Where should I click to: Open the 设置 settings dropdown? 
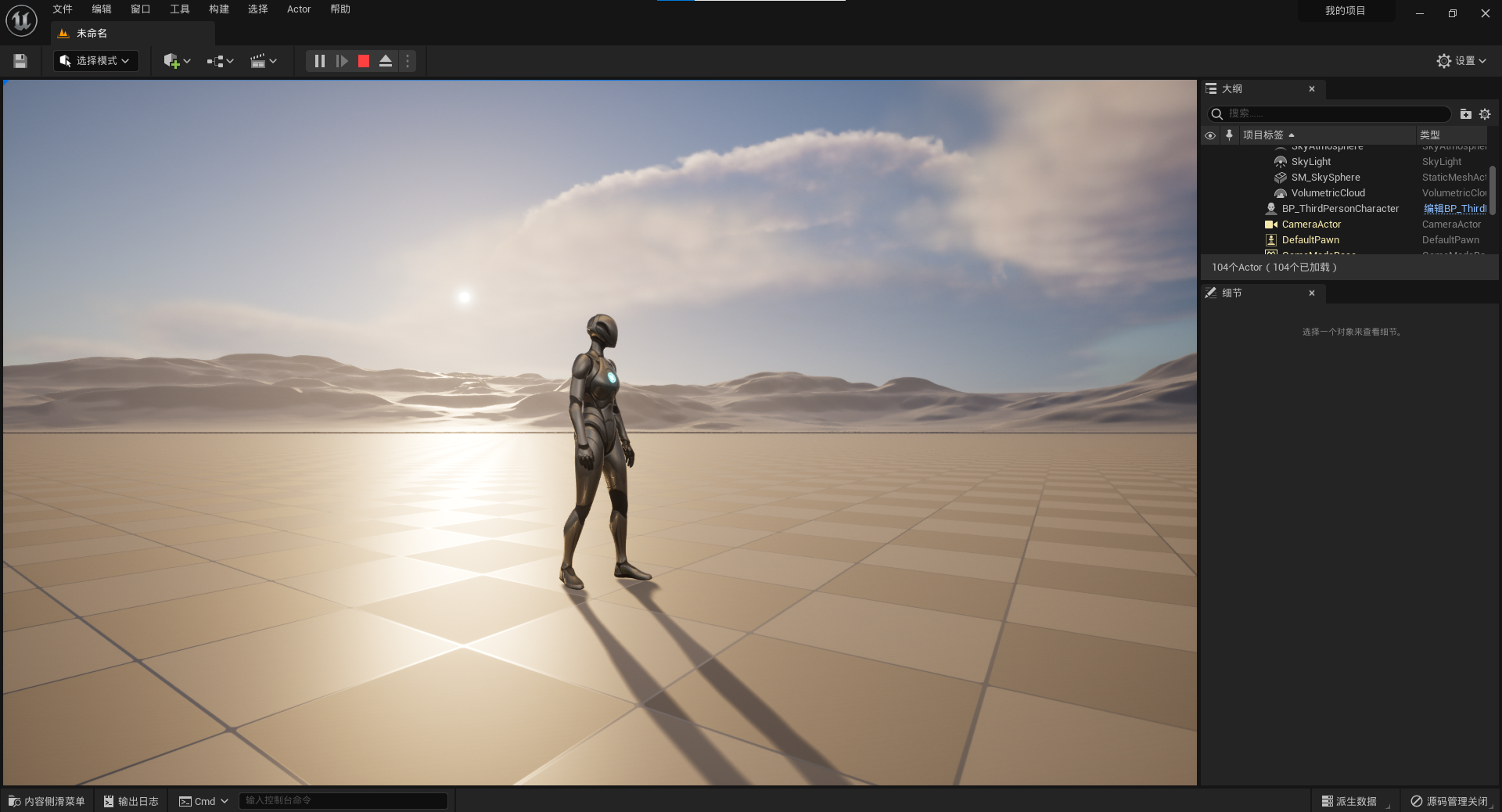click(1461, 61)
